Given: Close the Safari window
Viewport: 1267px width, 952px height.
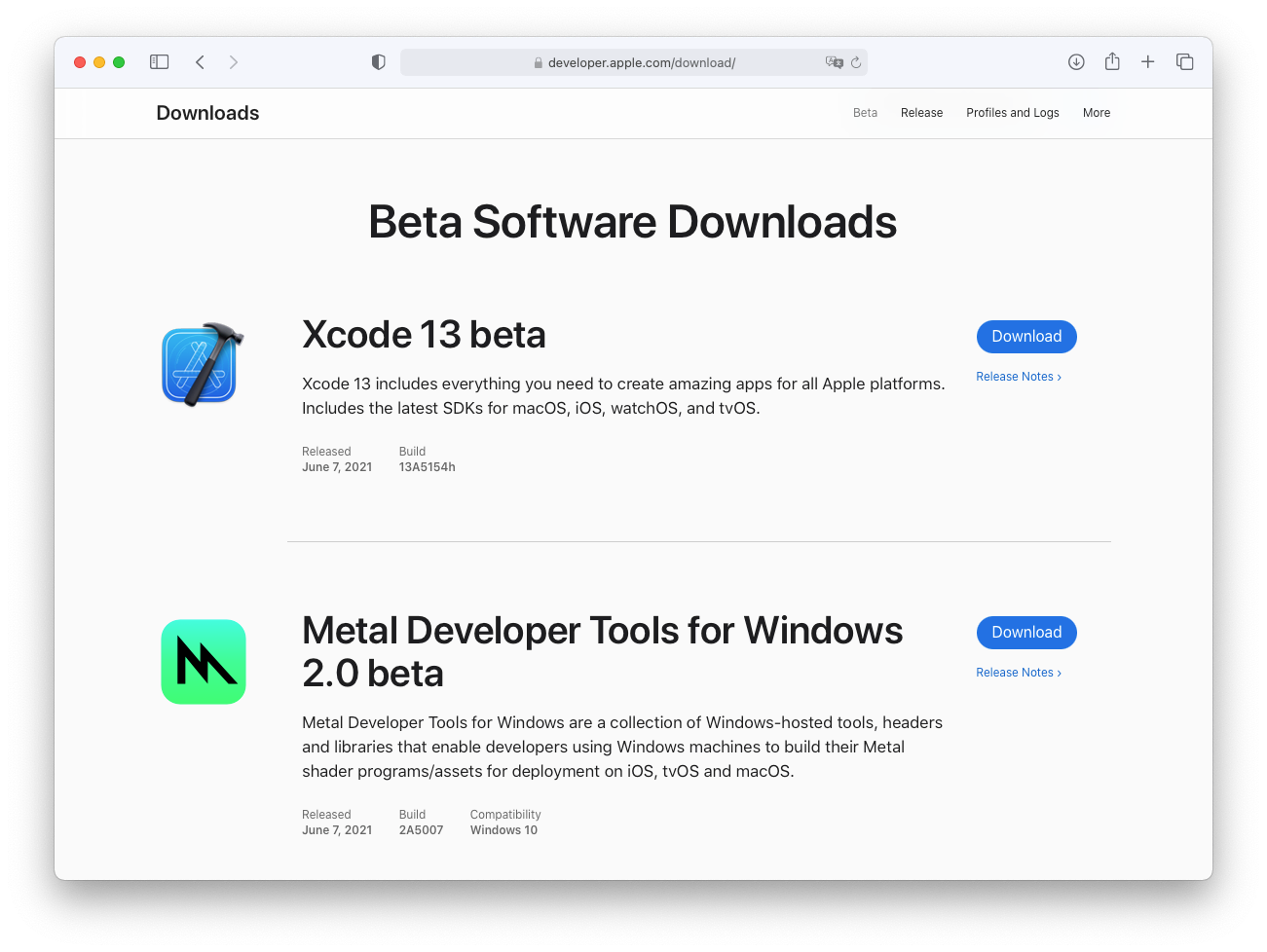Looking at the screenshot, I should [80, 62].
